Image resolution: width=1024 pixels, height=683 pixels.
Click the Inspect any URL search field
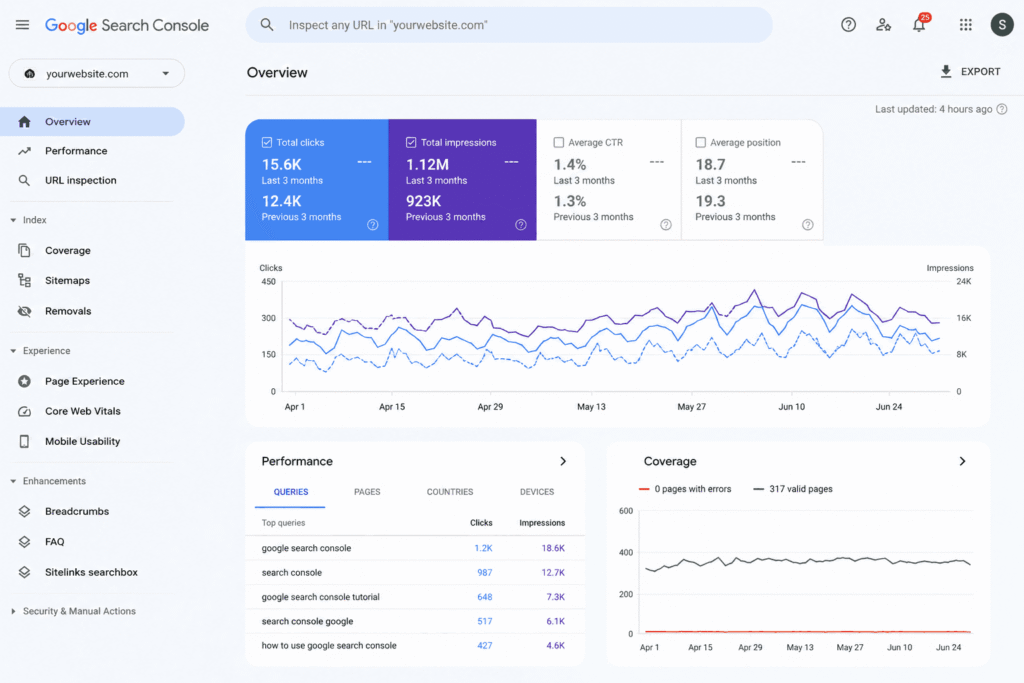tap(509, 25)
